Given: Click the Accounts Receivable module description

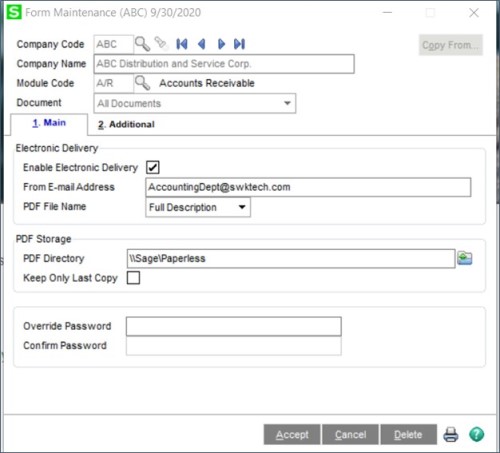Looking at the screenshot, I should tap(207, 83).
